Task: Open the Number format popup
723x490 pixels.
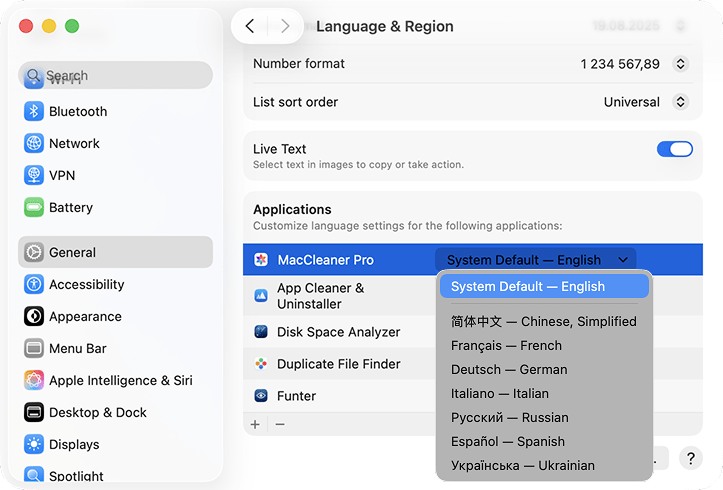Action: (681, 64)
